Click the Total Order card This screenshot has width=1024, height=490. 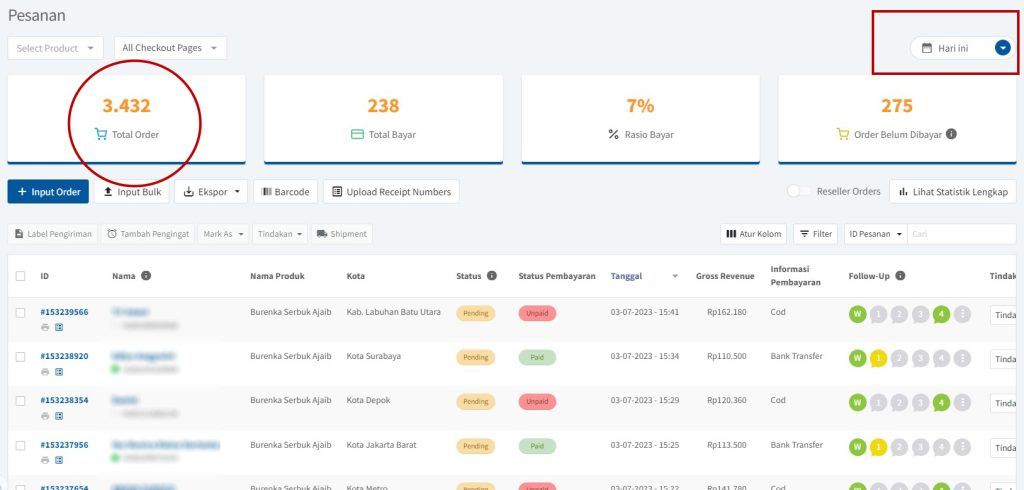tap(127, 118)
